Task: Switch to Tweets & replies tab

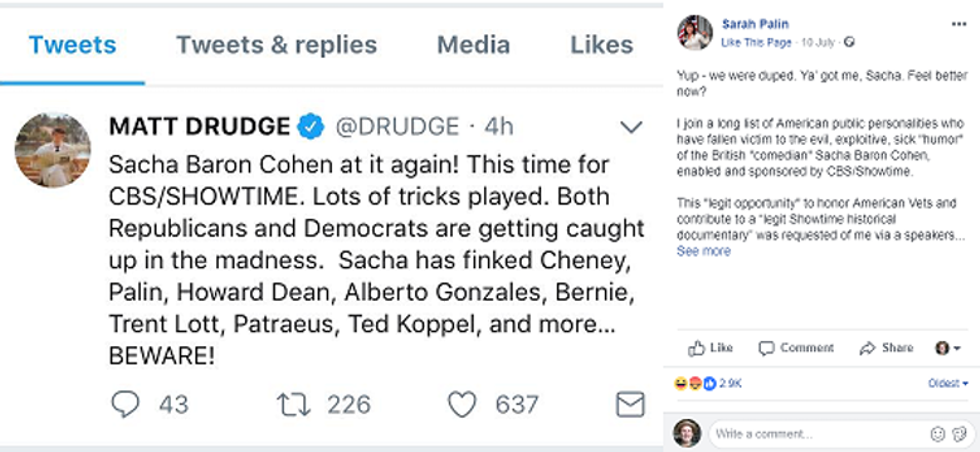Action: click(276, 45)
